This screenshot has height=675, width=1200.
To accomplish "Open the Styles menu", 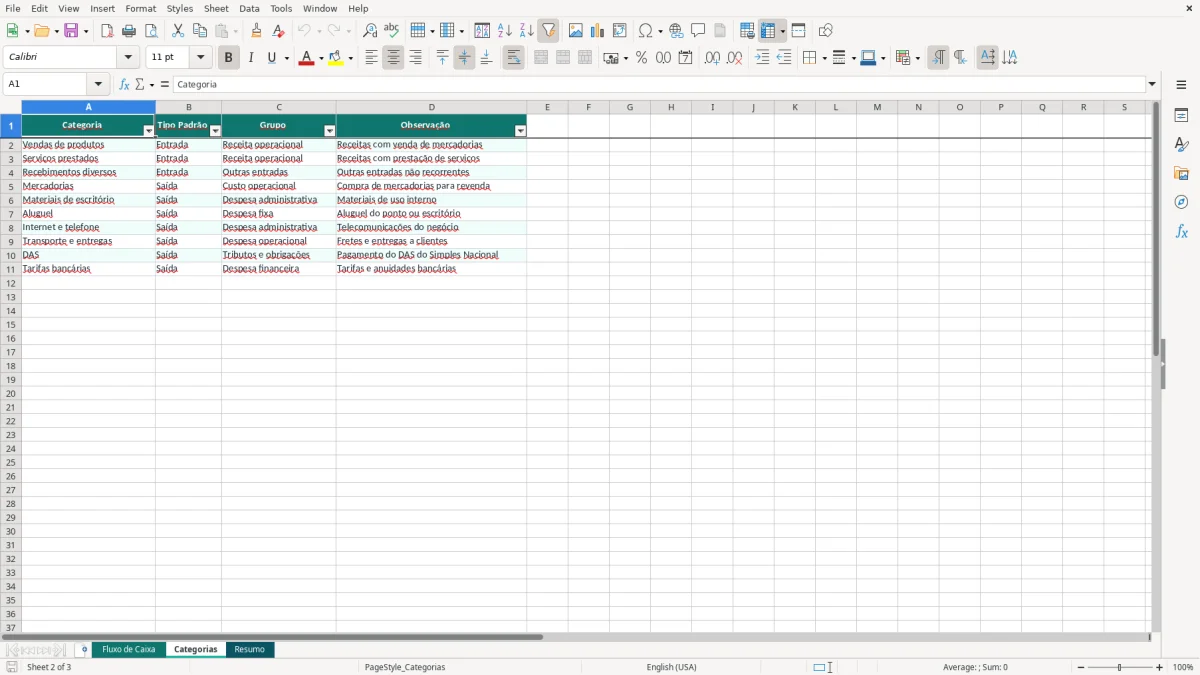I will pyautogui.click(x=180, y=8).
